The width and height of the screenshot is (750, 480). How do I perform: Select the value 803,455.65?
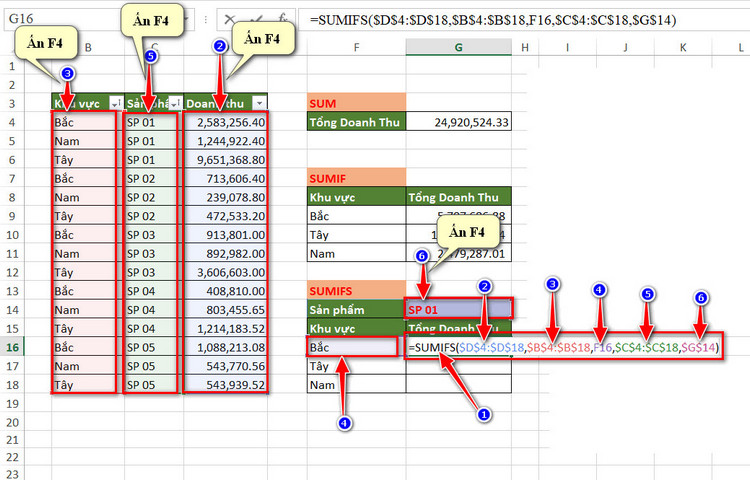pos(225,309)
